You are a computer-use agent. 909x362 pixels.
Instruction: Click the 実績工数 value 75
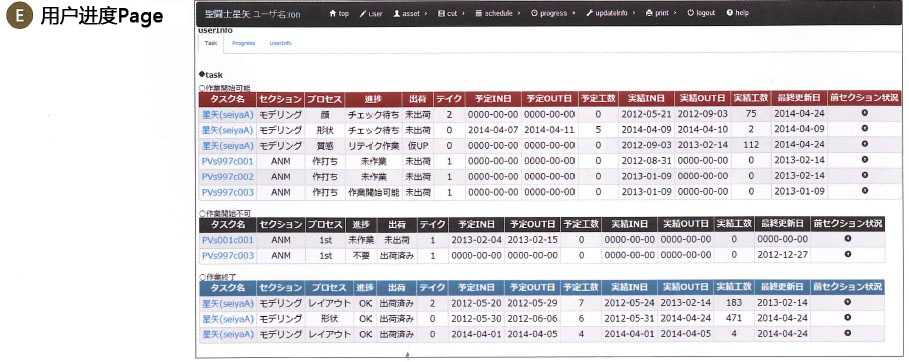[750, 114]
